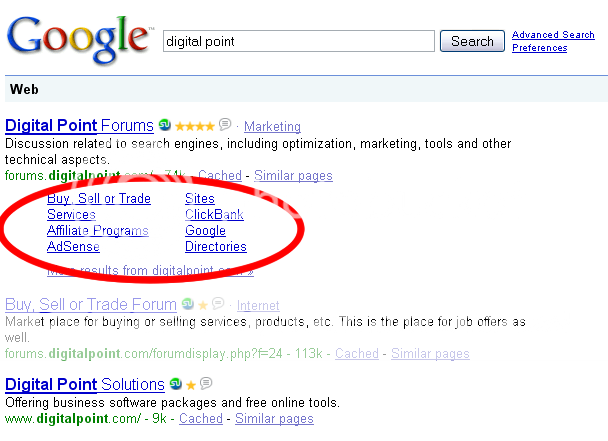Click the star rating beside Buy, Sell or Trade Forum
Viewport: 608px width, 441px height.
[203, 305]
